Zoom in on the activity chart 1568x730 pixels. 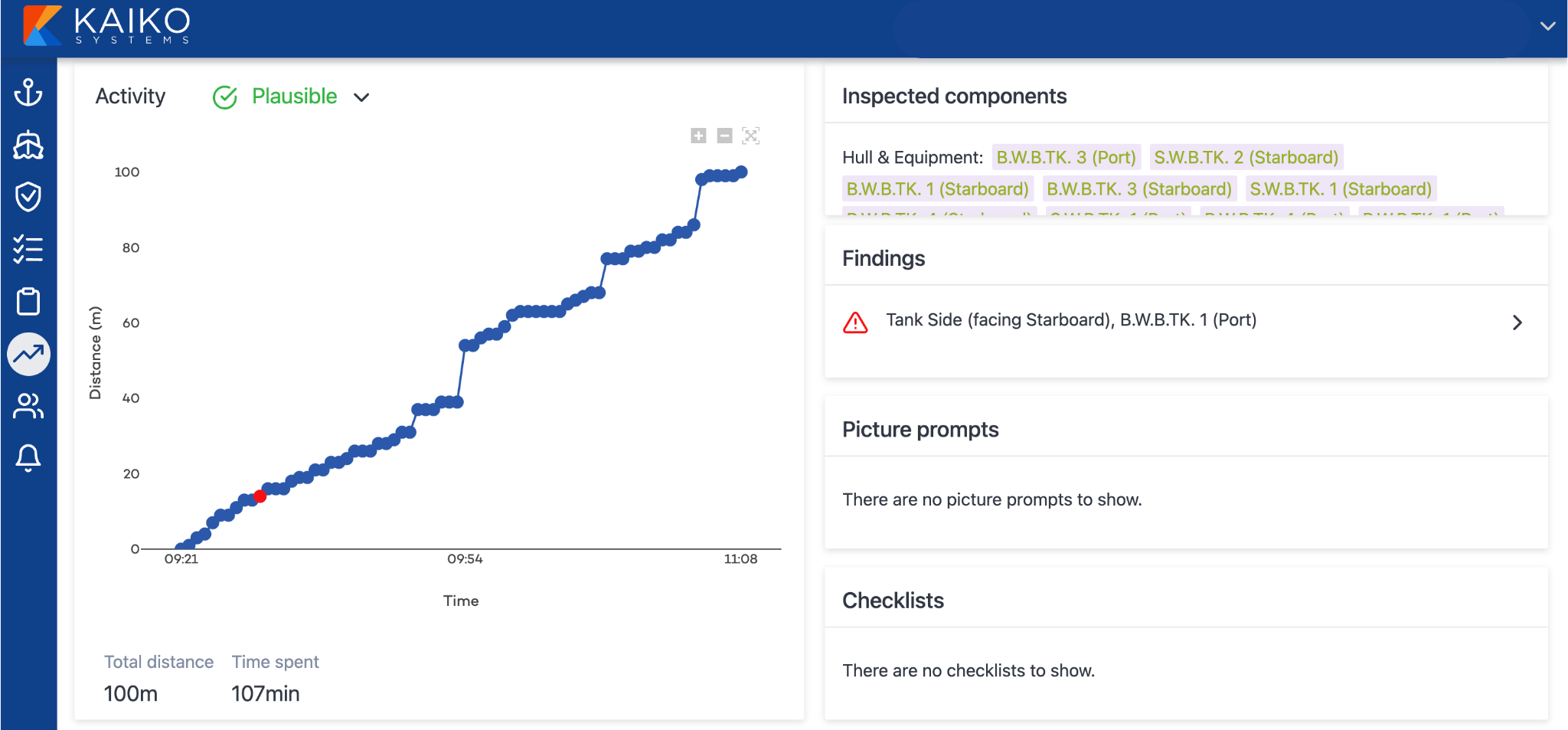coord(697,135)
